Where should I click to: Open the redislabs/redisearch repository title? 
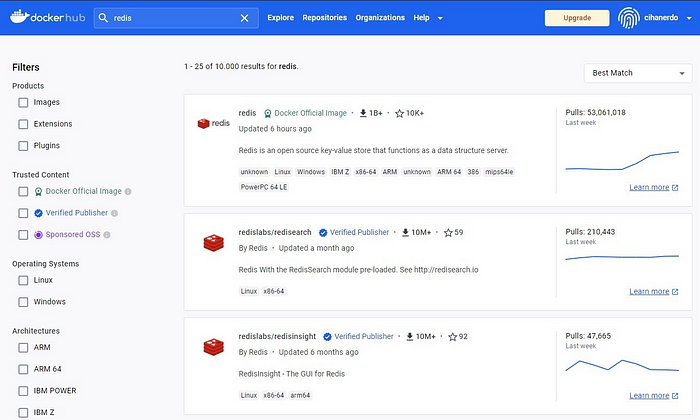coord(275,232)
